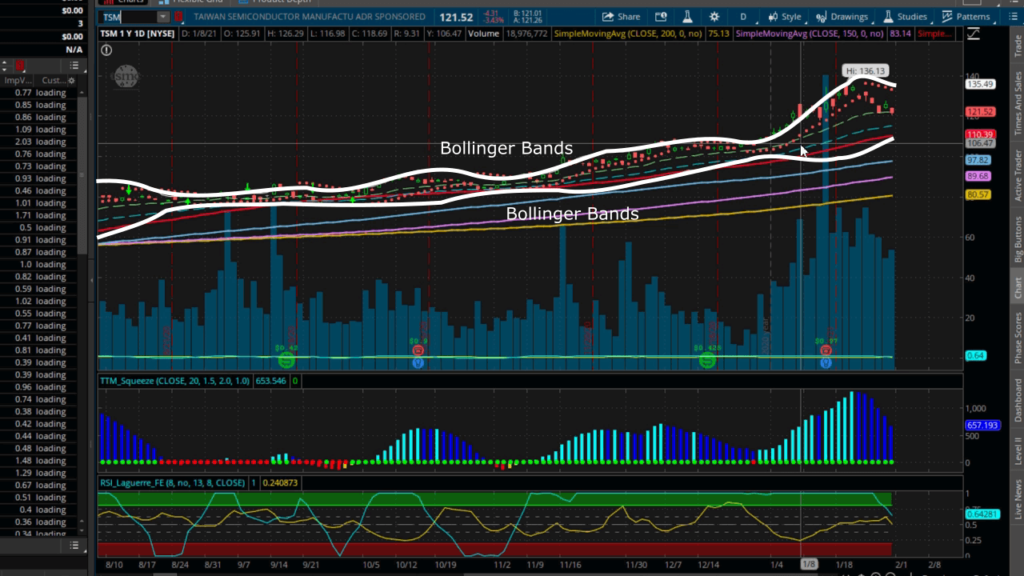Viewport: 1024px width, 576px height.
Task: Open the Level II side tab
Action: (1017, 451)
